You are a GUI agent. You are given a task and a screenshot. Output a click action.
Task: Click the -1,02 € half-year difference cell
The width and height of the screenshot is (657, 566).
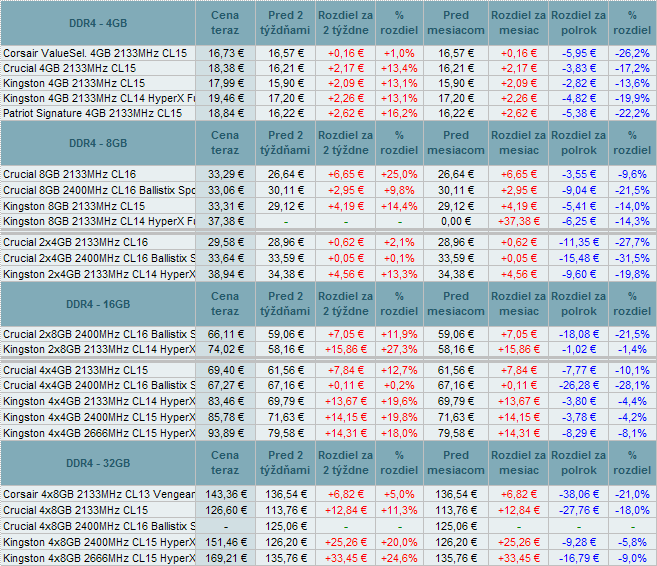click(579, 349)
